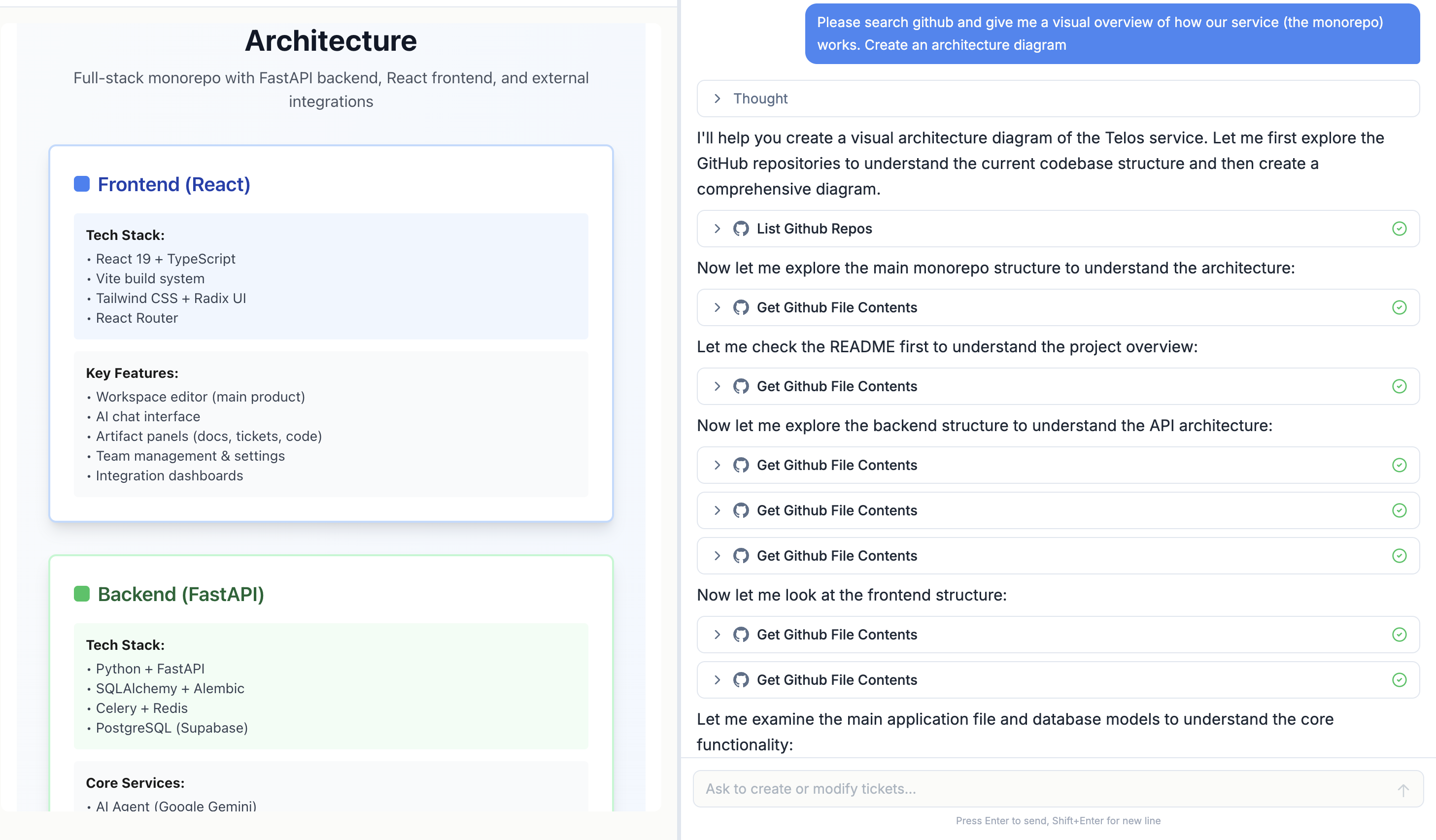This screenshot has width=1436, height=840.
Task: Click the green square beside Backend (FastAPI) heading
Action: 81,594
